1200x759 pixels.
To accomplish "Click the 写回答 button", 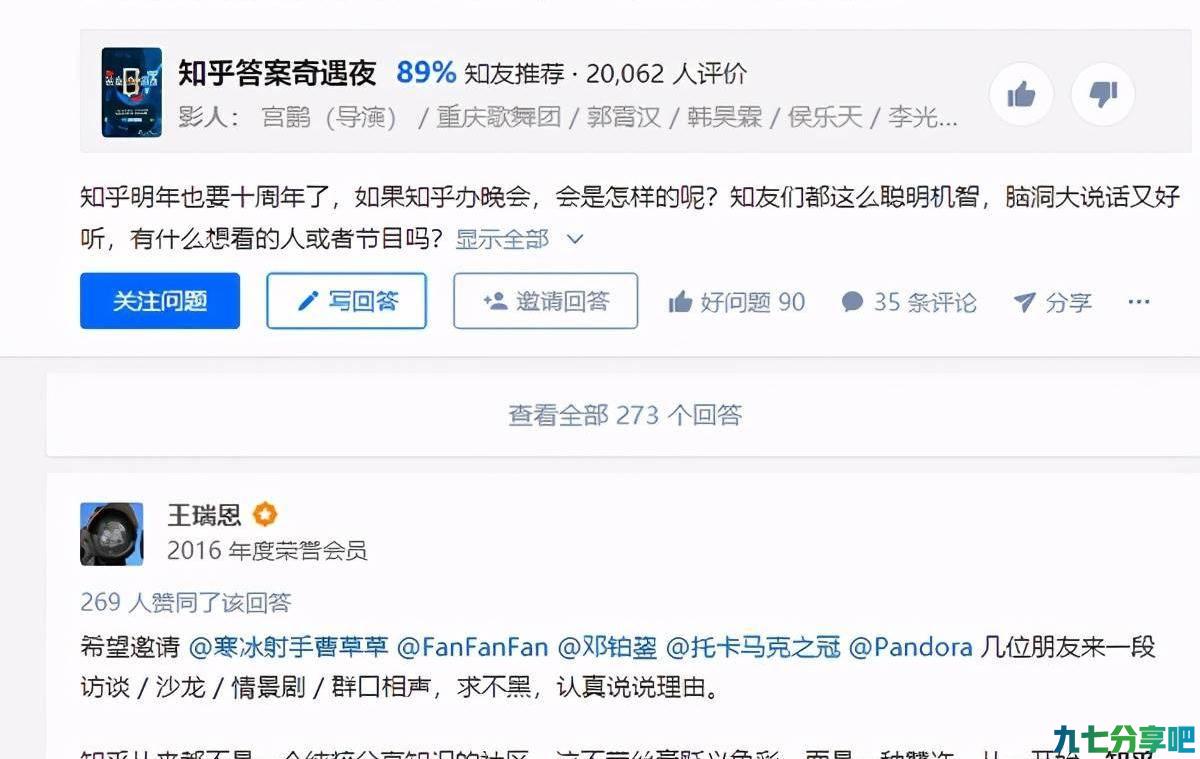I will [x=347, y=301].
